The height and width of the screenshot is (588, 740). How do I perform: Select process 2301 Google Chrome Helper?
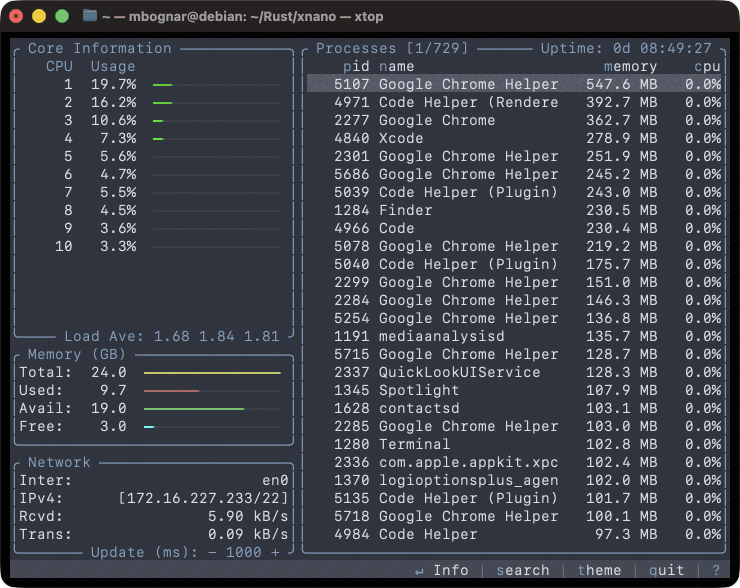point(514,156)
